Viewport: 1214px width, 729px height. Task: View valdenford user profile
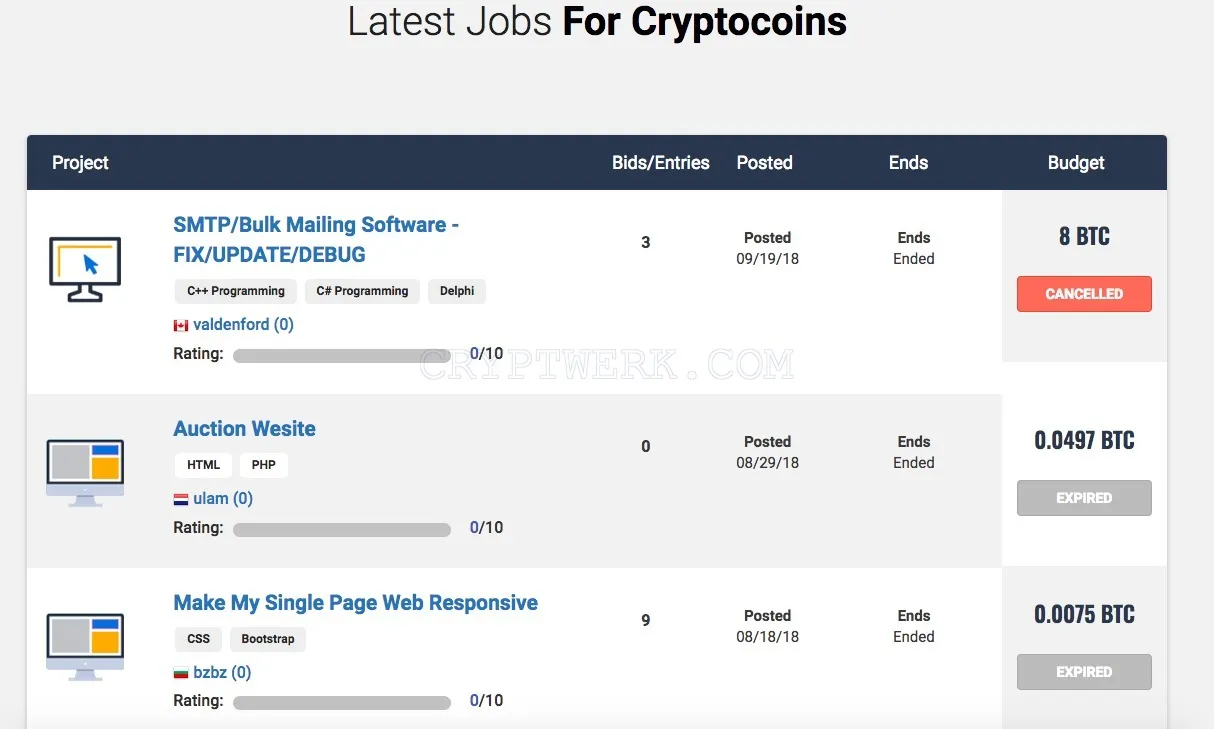[243, 325]
